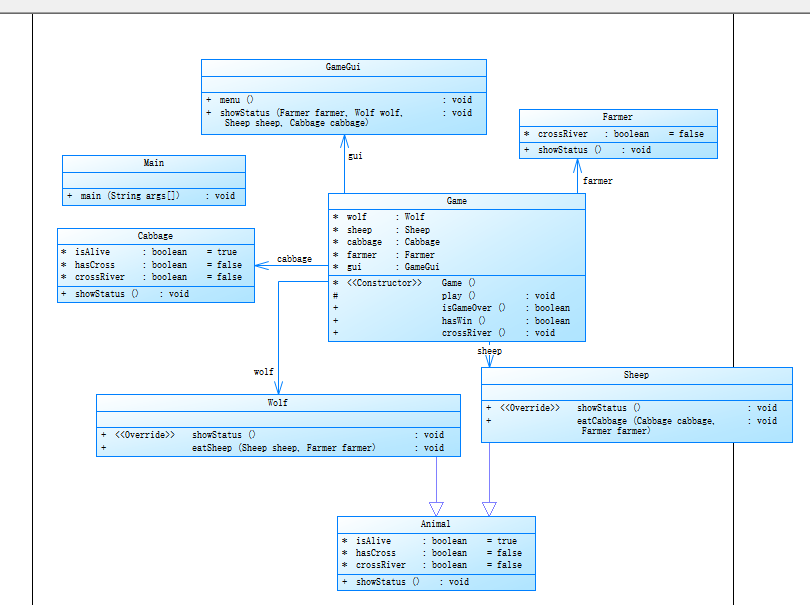Click main (String args[]) method row

pyautogui.click(x=150, y=196)
